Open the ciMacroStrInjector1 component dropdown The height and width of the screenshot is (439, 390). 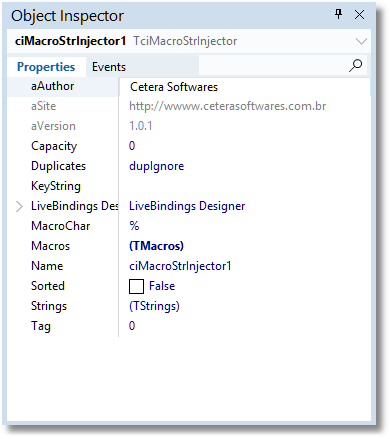(x=361, y=41)
